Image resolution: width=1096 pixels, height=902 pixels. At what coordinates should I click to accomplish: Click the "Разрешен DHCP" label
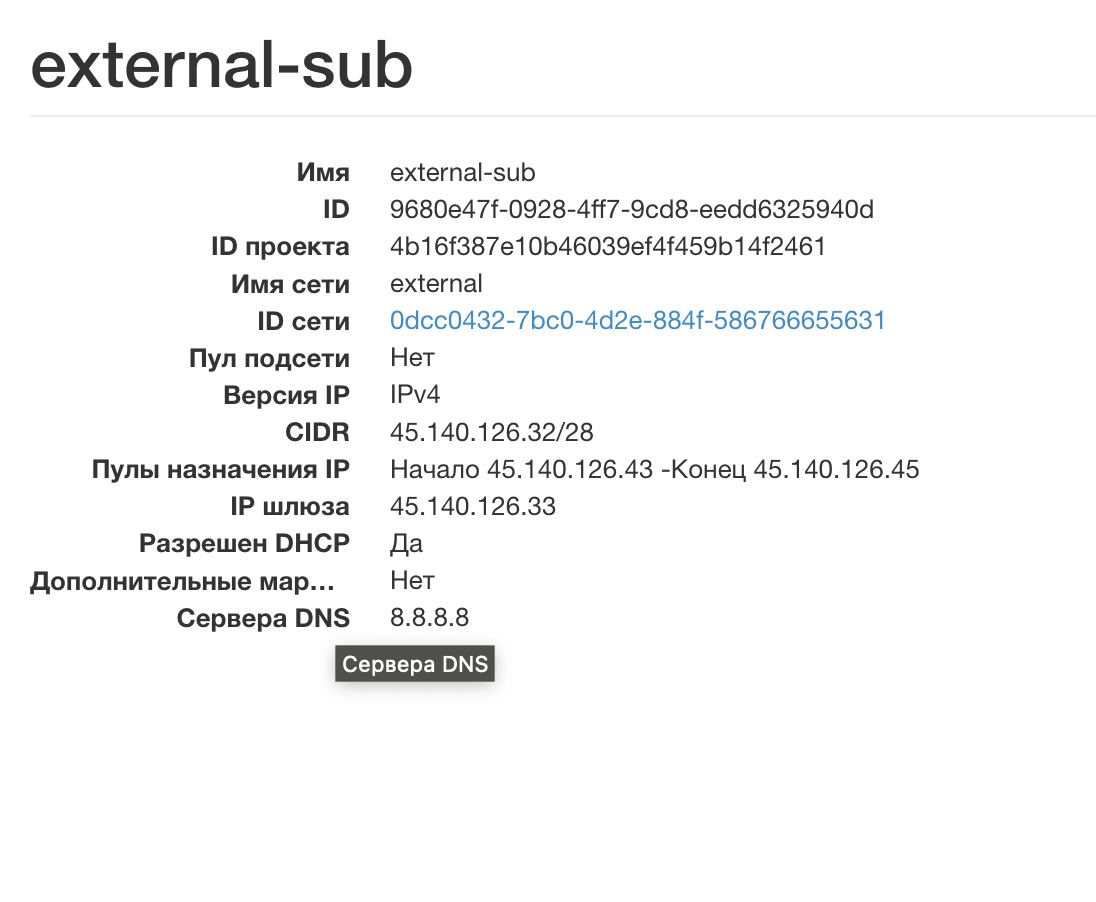coord(244,544)
